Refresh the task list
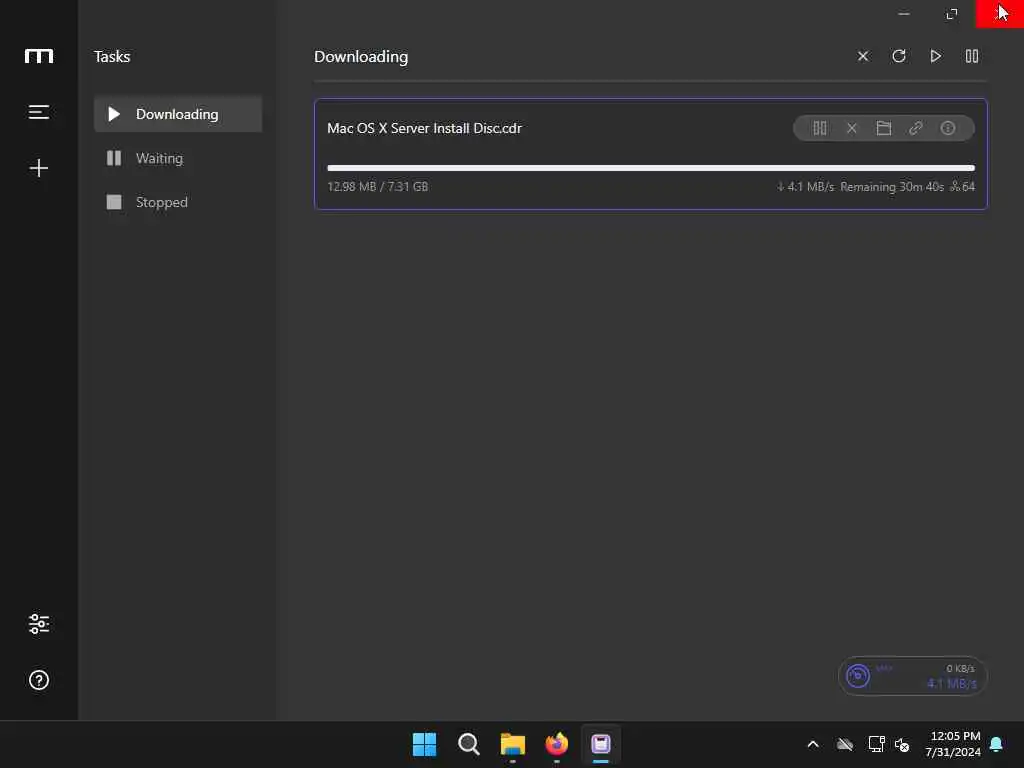 coord(899,56)
